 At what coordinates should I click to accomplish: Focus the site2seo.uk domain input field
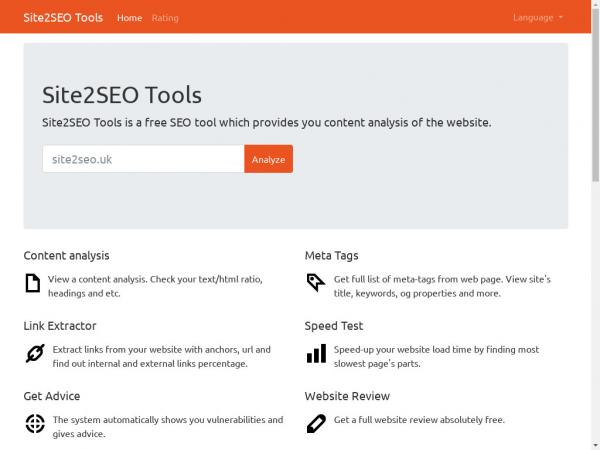[143, 159]
